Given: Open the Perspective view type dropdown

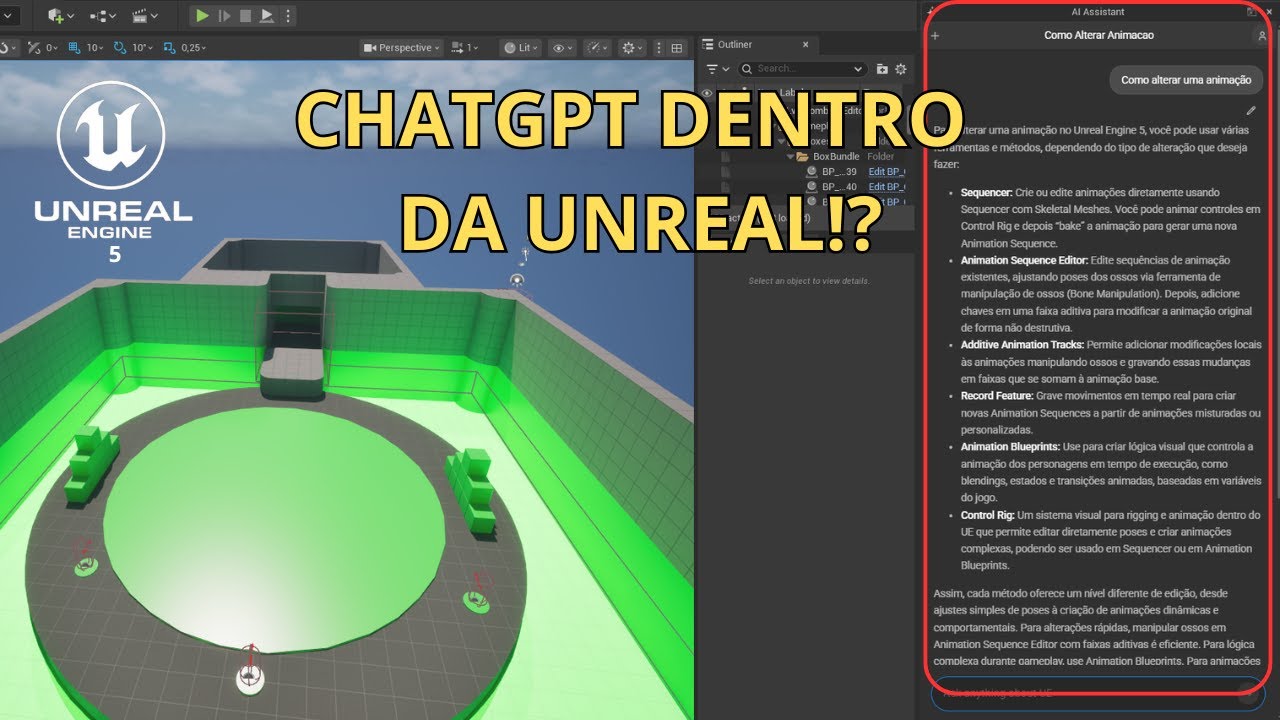Looking at the screenshot, I should coord(401,47).
